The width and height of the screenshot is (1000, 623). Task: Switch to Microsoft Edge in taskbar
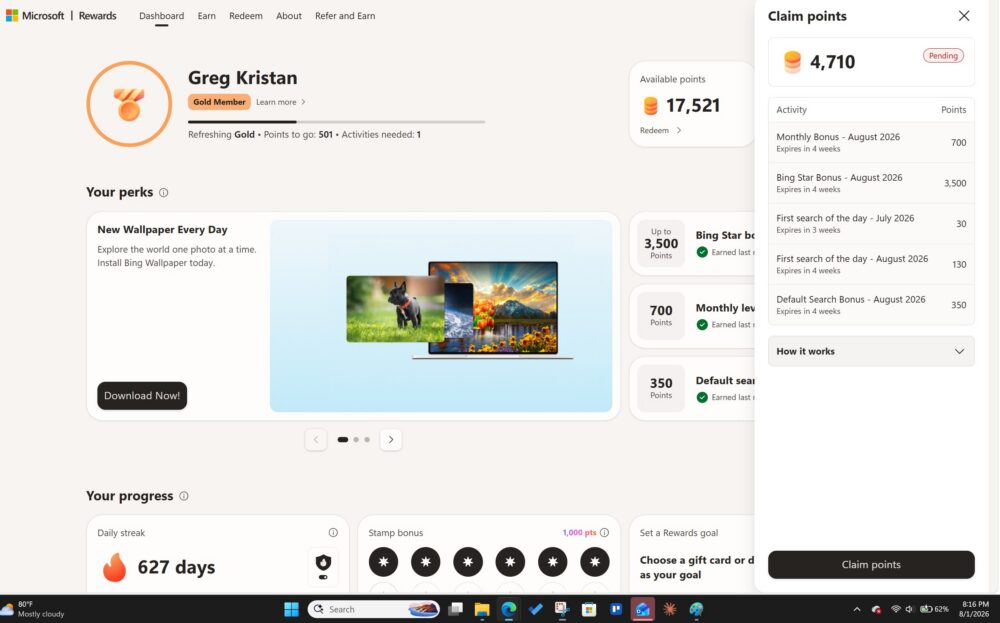click(x=508, y=609)
